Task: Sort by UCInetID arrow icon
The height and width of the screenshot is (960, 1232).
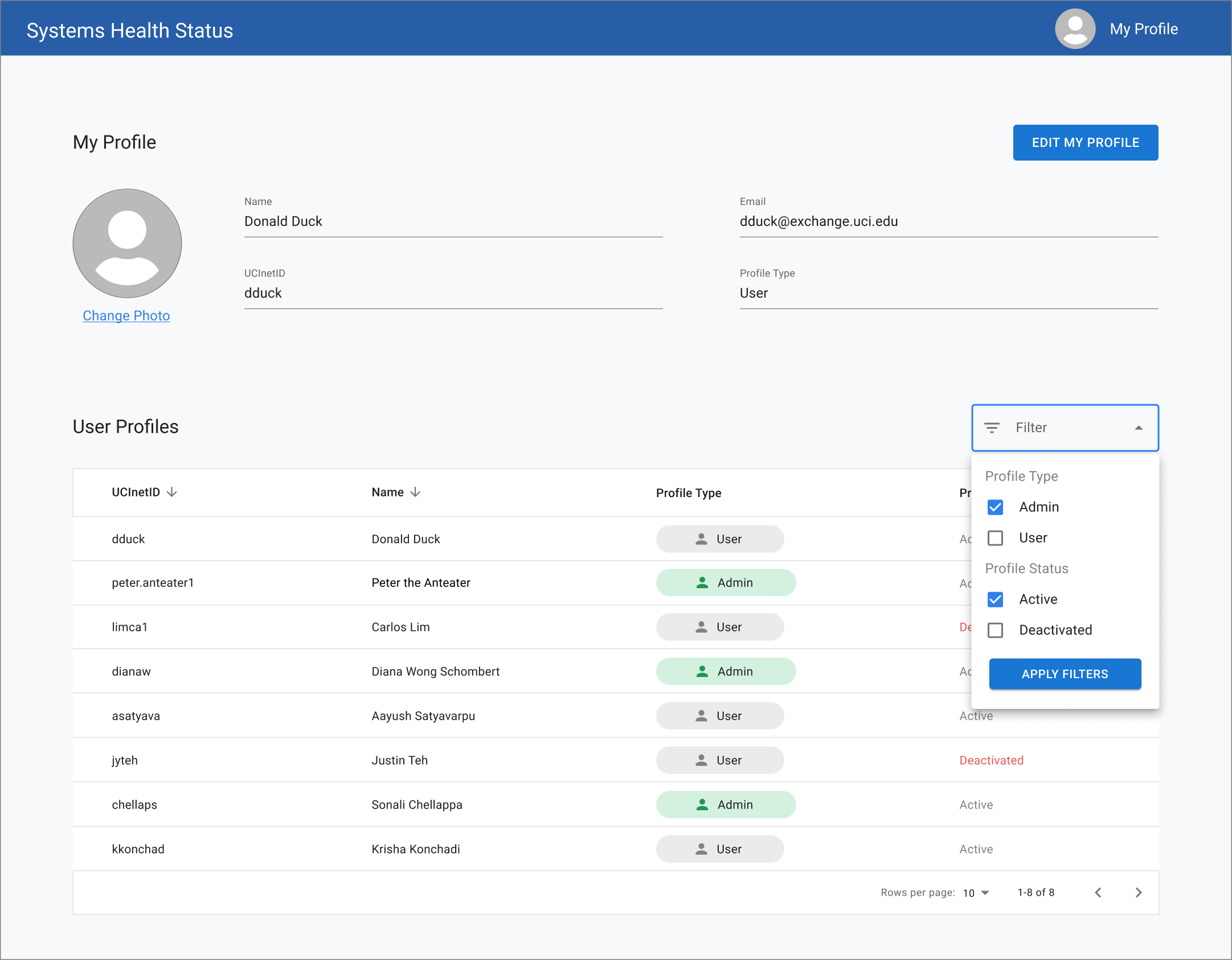Action: coord(172,492)
